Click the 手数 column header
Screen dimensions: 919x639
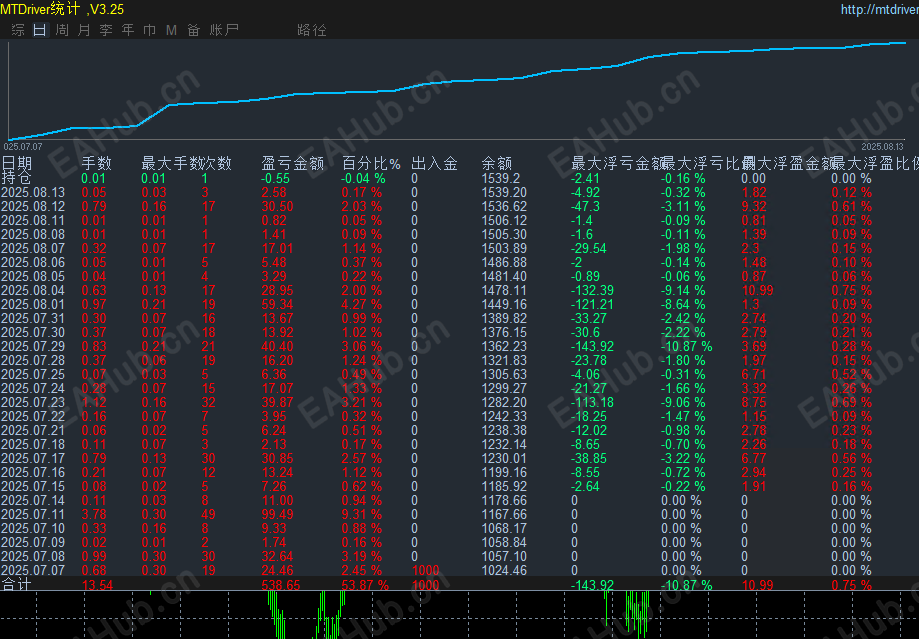pos(96,164)
